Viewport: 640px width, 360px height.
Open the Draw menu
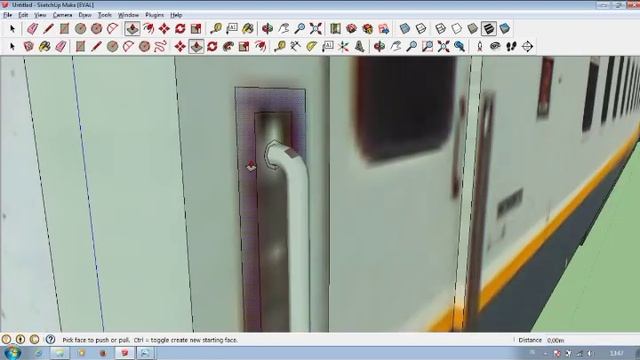(x=85, y=15)
